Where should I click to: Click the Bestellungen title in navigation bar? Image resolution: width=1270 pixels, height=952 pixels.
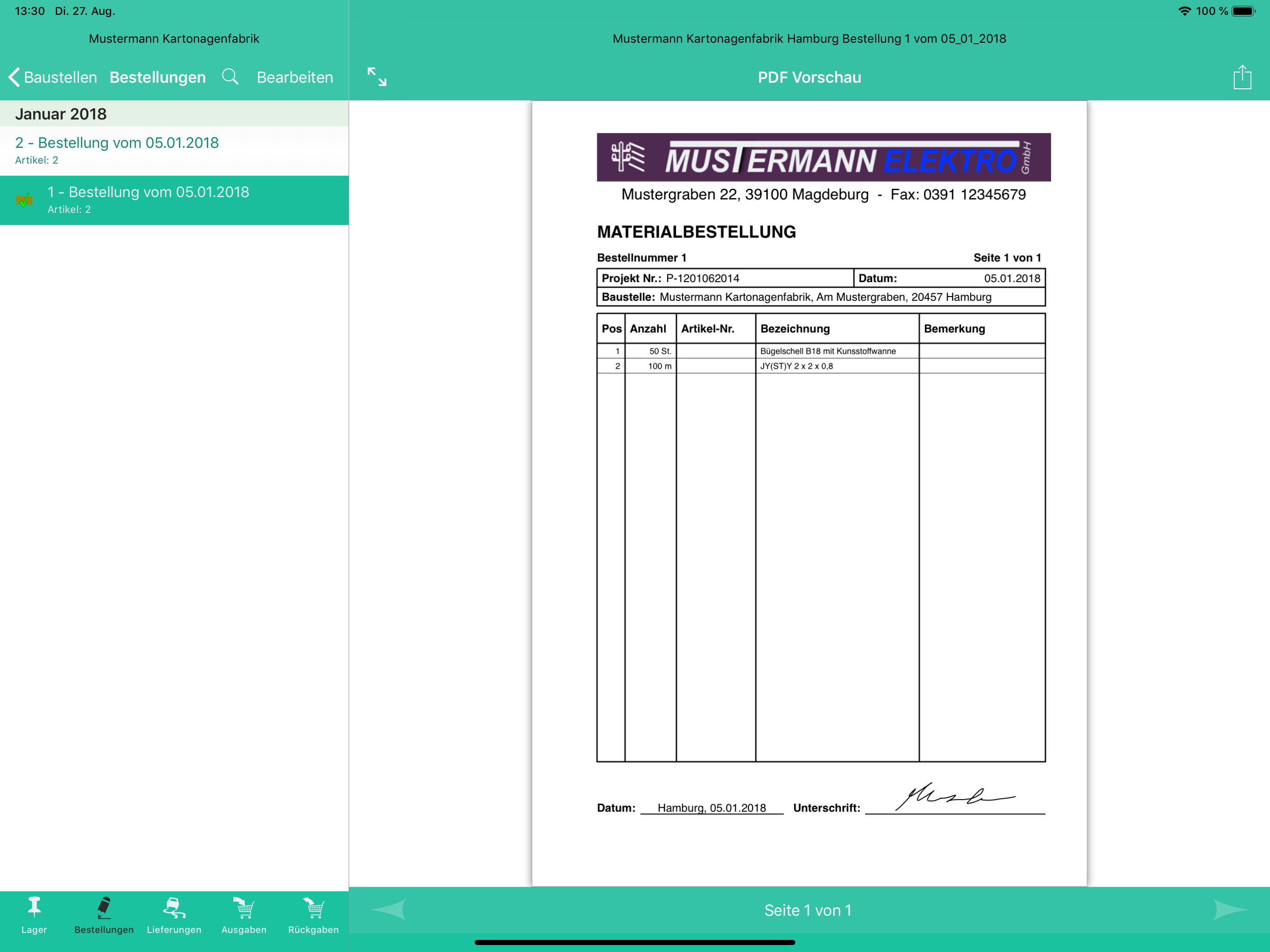tap(157, 78)
